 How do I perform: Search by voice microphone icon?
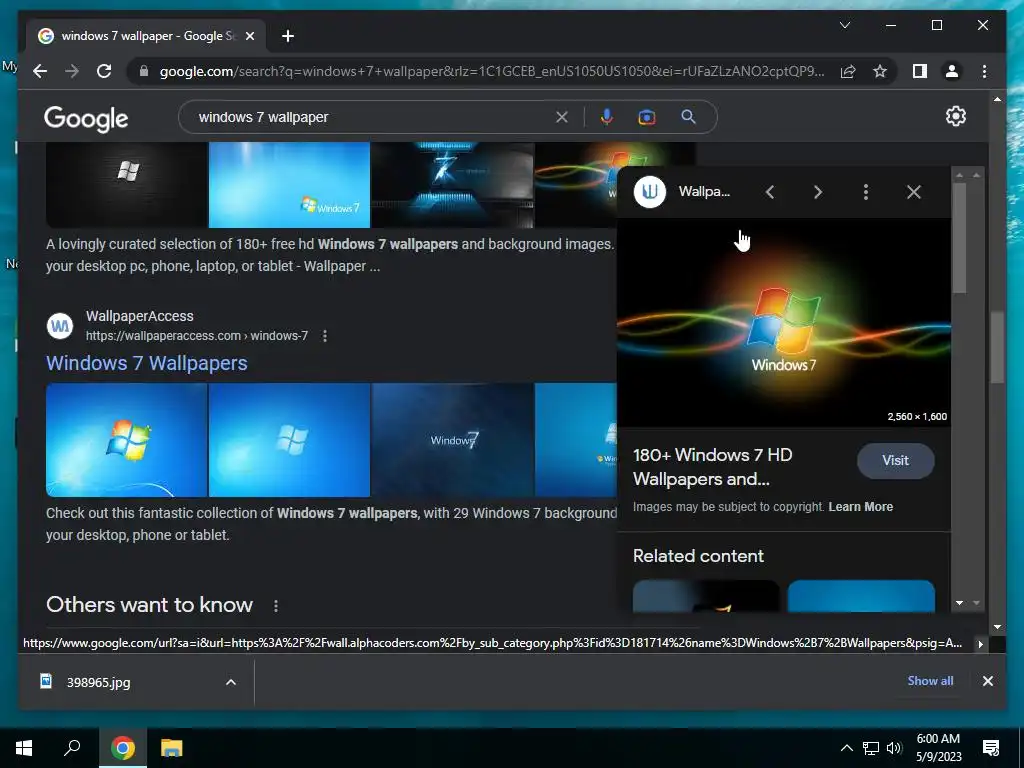pyautogui.click(x=607, y=118)
